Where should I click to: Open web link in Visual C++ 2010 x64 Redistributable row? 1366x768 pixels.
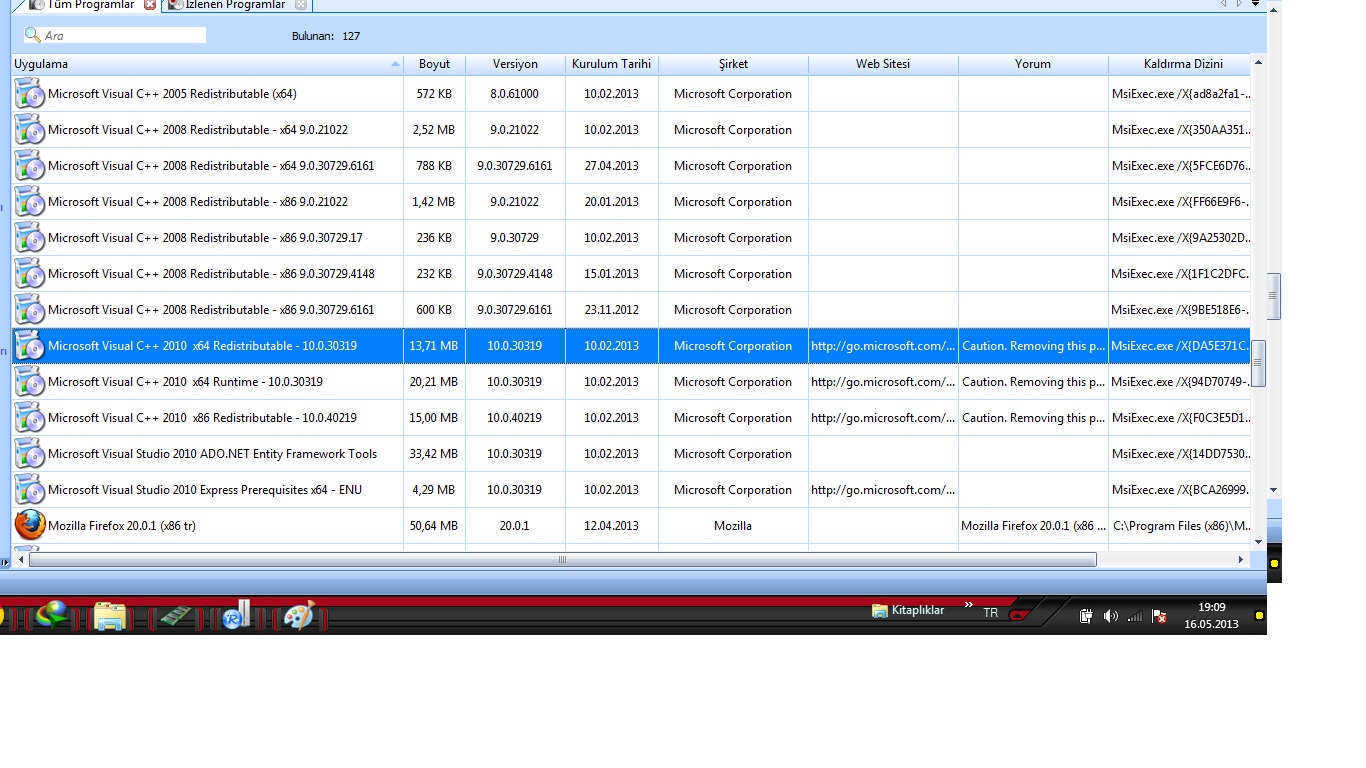pos(883,346)
